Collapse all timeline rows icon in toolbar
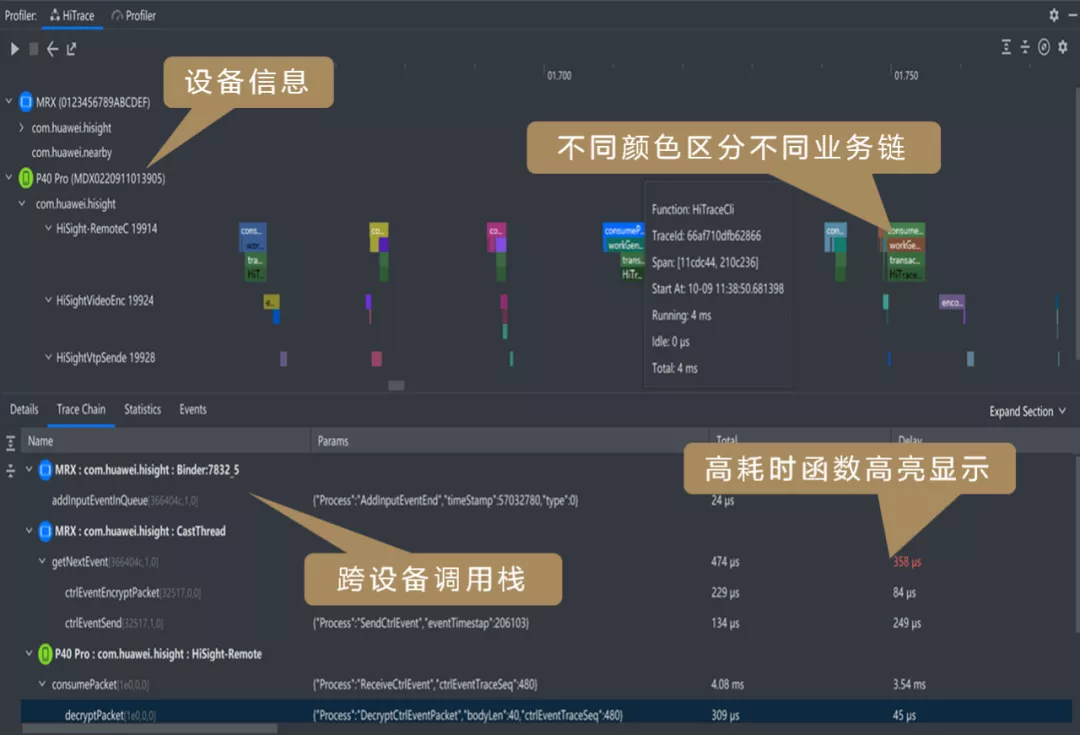Image resolution: width=1080 pixels, height=735 pixels. click(x=1025, y=47)
